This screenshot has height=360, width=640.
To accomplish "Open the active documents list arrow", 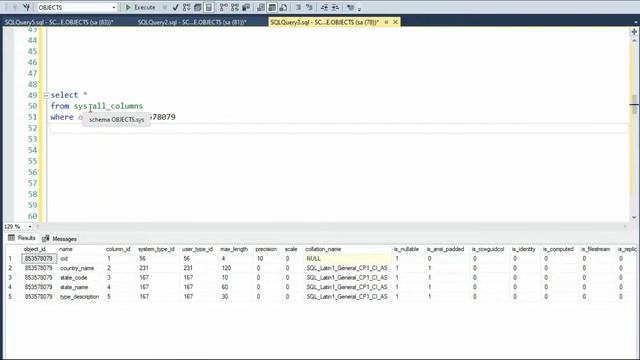I will click(x=635, y=22).
